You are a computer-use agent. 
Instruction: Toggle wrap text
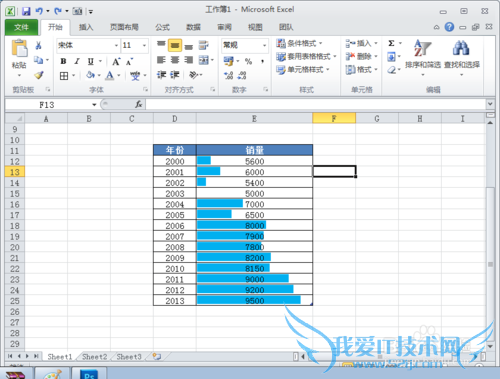[203, 45]
